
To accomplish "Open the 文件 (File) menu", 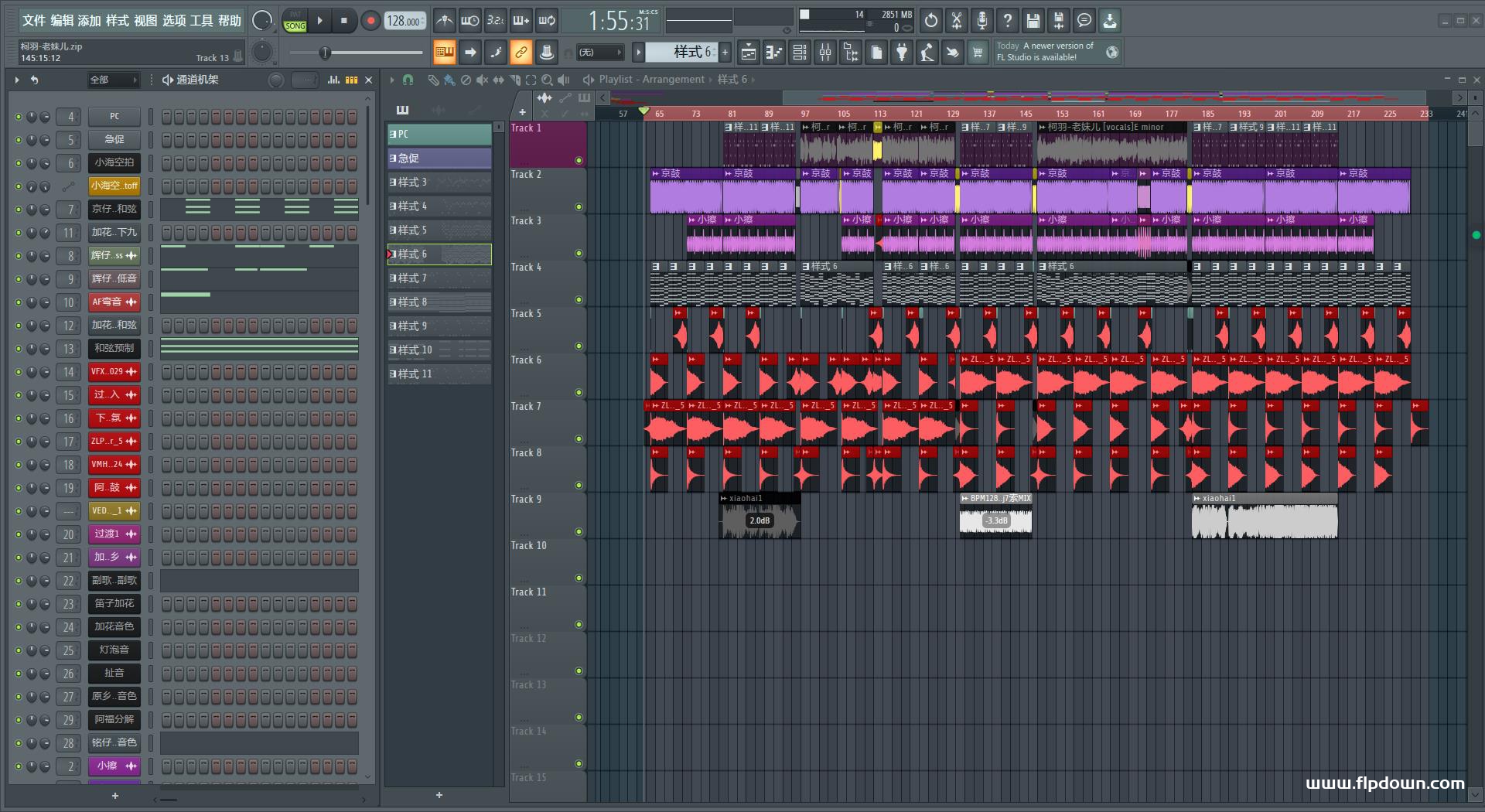I will [34, 21].
